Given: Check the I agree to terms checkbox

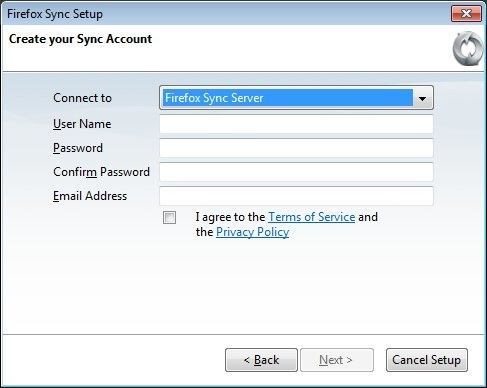Looking at the screenshot, I should tap(169, 218).
